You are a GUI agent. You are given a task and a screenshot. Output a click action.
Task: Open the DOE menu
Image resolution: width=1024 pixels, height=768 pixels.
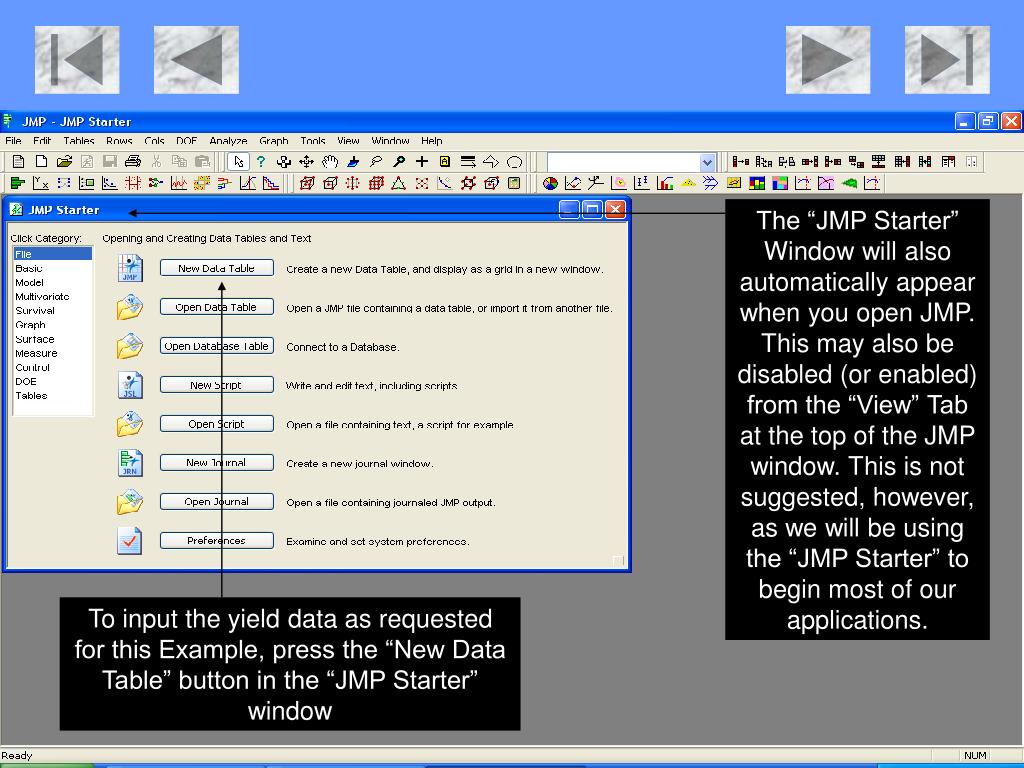coord(186,140)
